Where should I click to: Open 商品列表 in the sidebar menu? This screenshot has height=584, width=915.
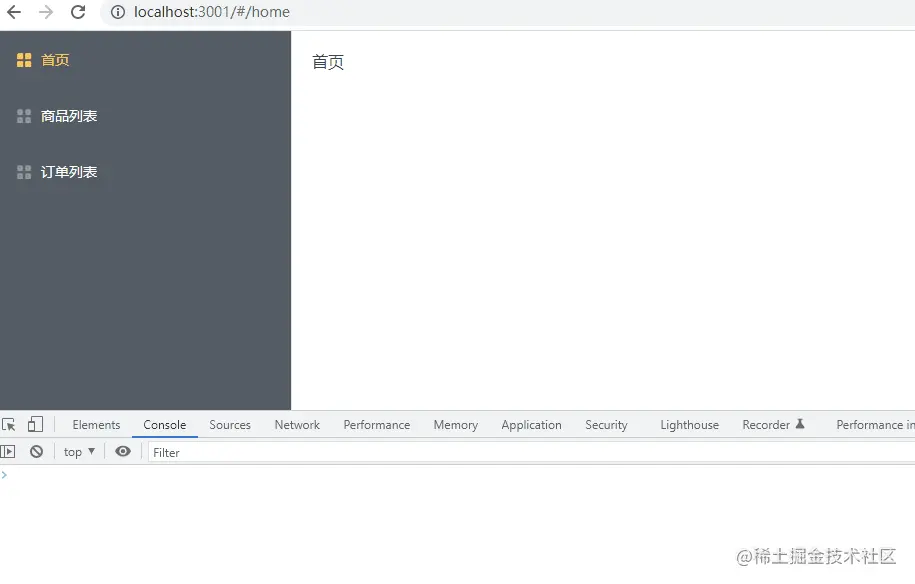69,116
